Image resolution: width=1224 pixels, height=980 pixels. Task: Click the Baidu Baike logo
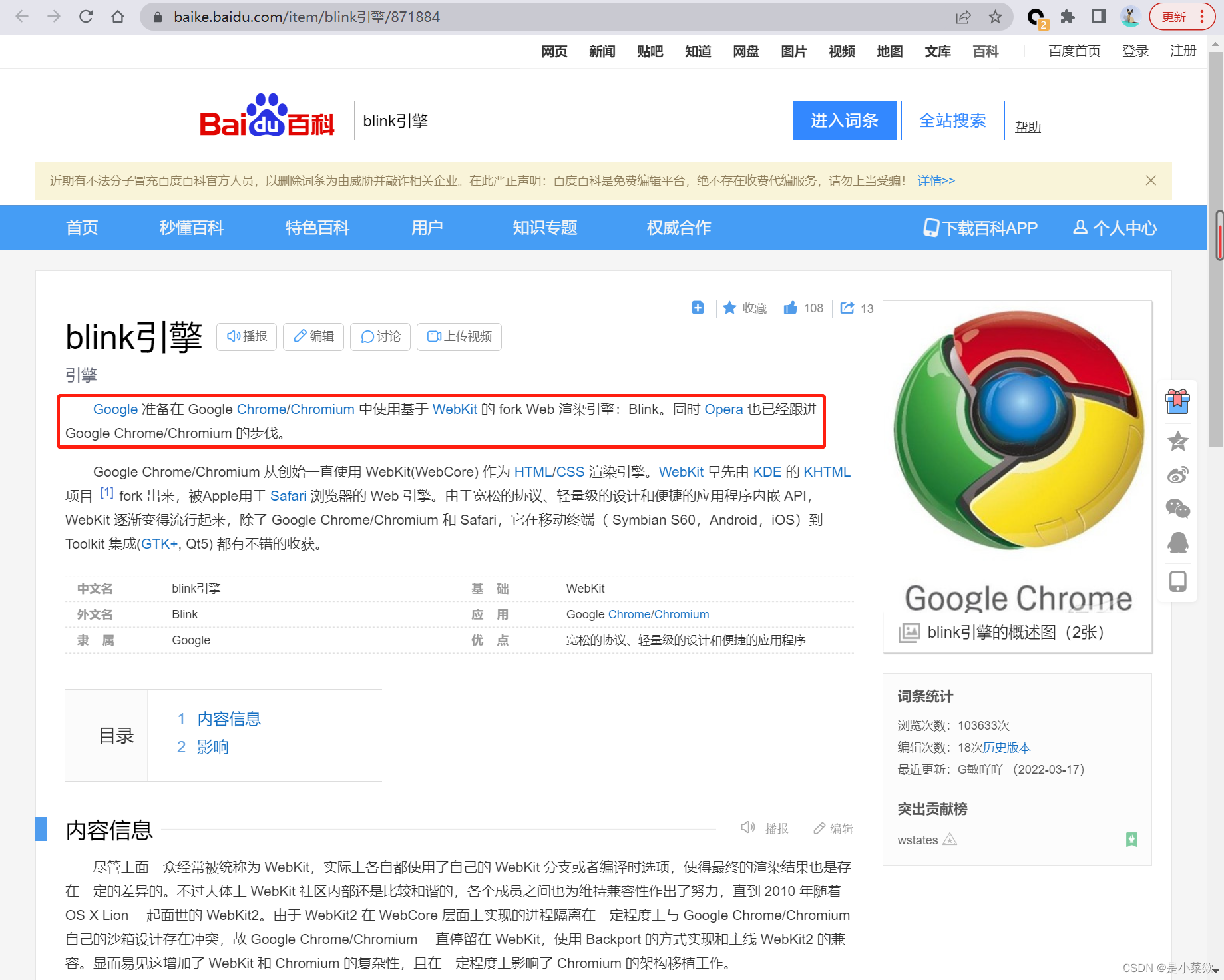267,115
